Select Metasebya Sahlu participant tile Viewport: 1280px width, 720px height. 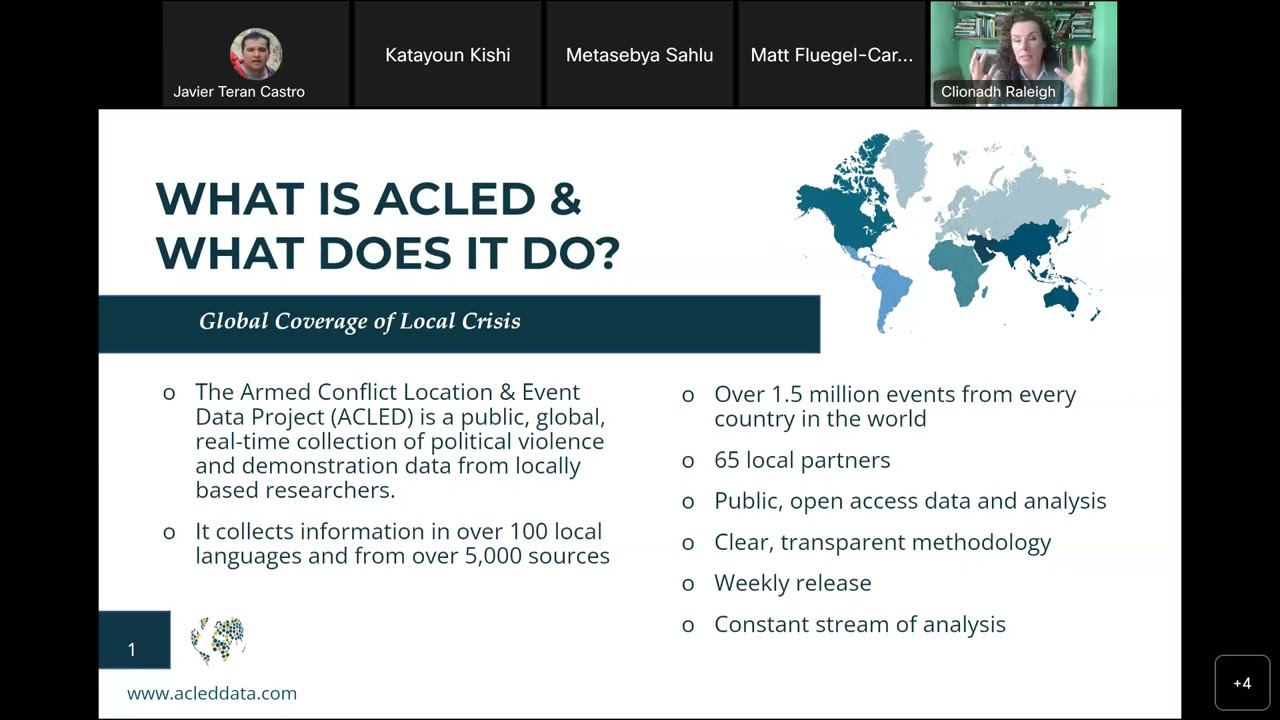640,54
